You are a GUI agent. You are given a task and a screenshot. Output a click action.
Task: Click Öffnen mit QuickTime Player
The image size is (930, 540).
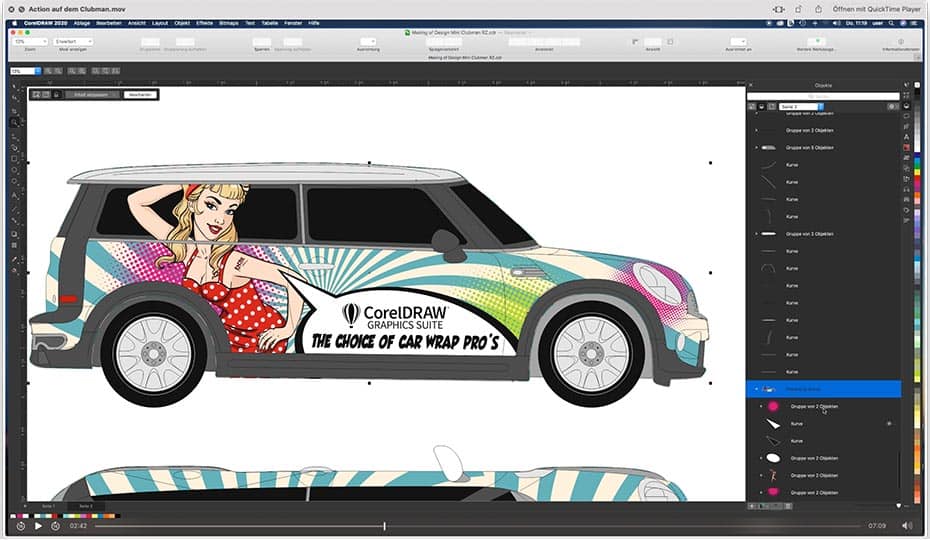click(x=877, y=9)
